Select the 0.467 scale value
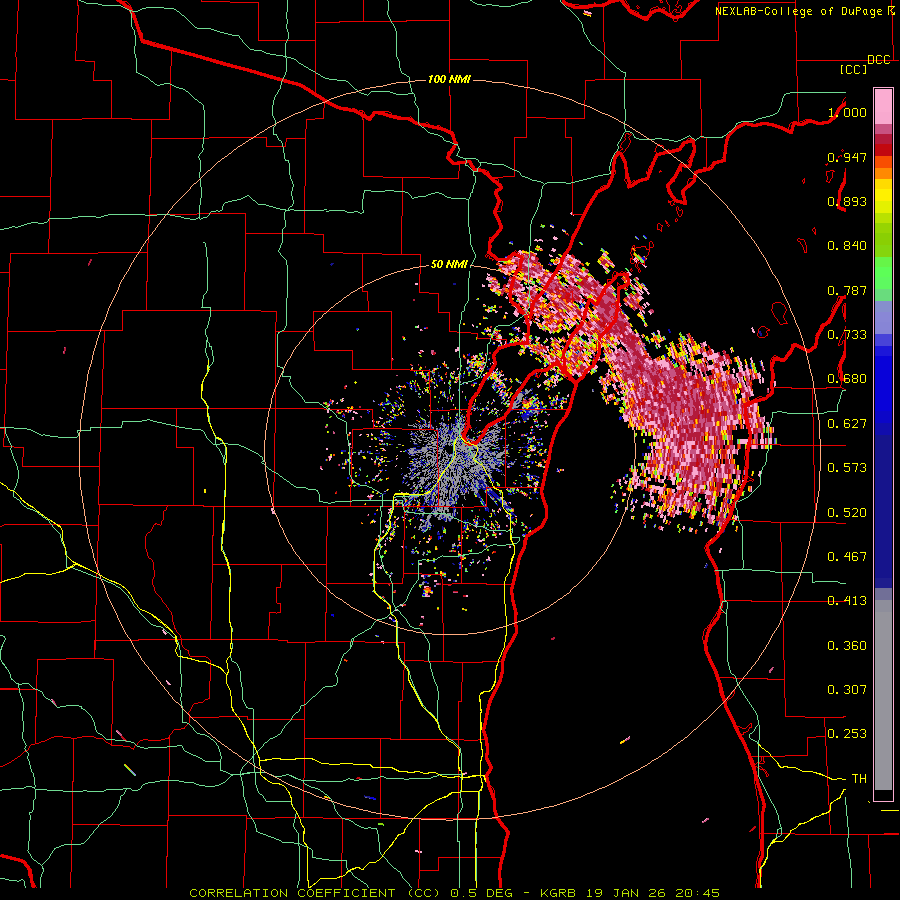900x900 pixels. pos(847,557)
